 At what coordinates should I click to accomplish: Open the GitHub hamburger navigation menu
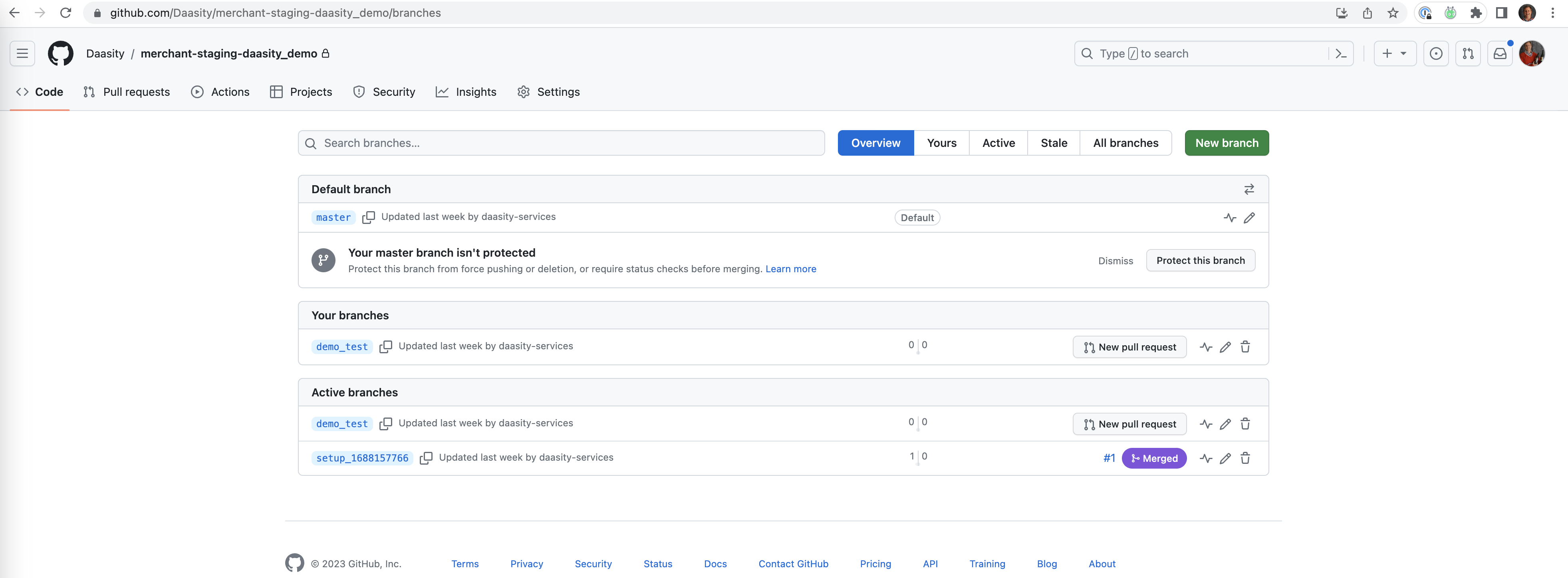click(x=22, y=53)
